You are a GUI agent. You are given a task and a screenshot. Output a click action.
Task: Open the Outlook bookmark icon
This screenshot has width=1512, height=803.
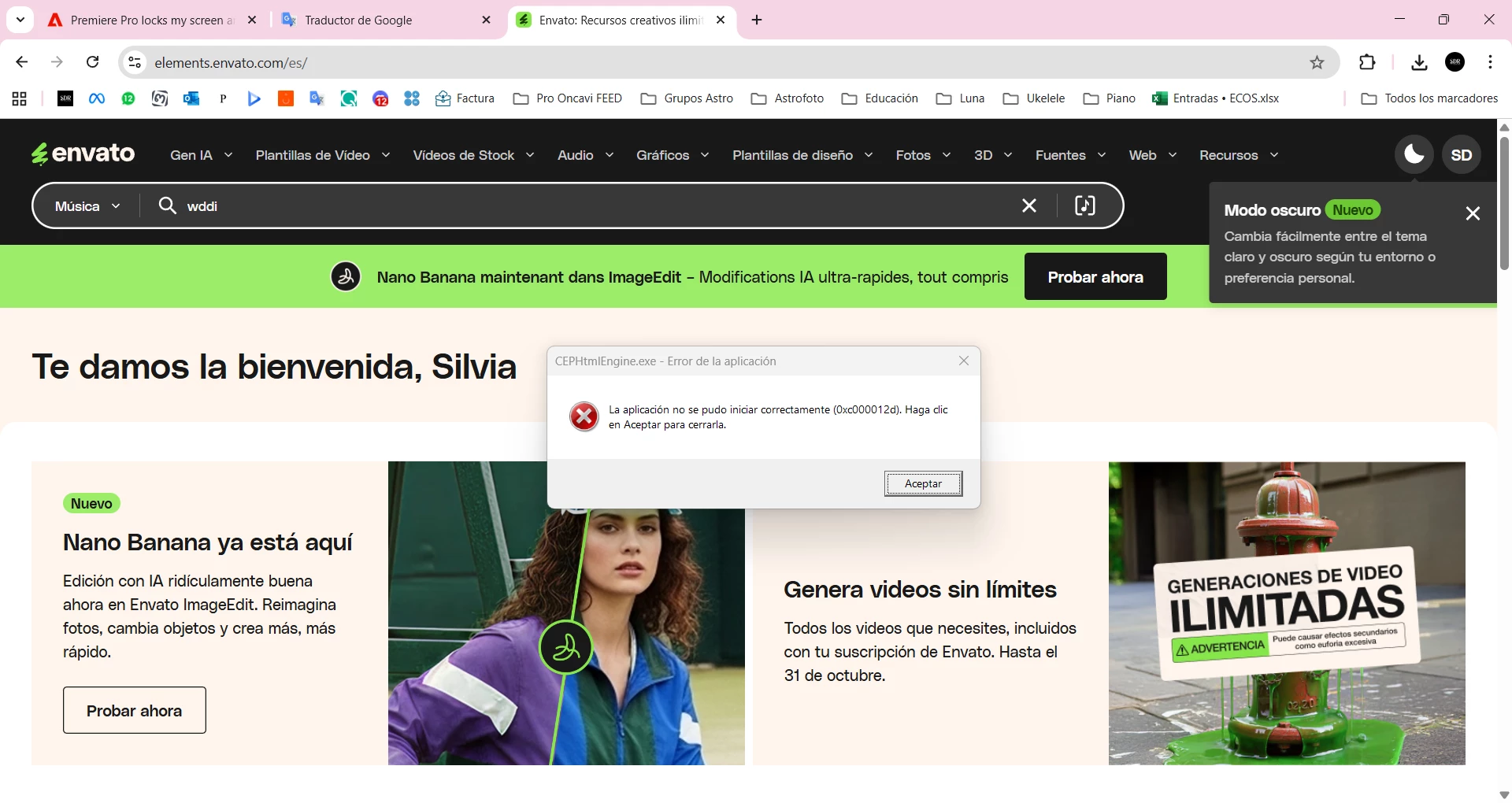click(x=191, y=98)
